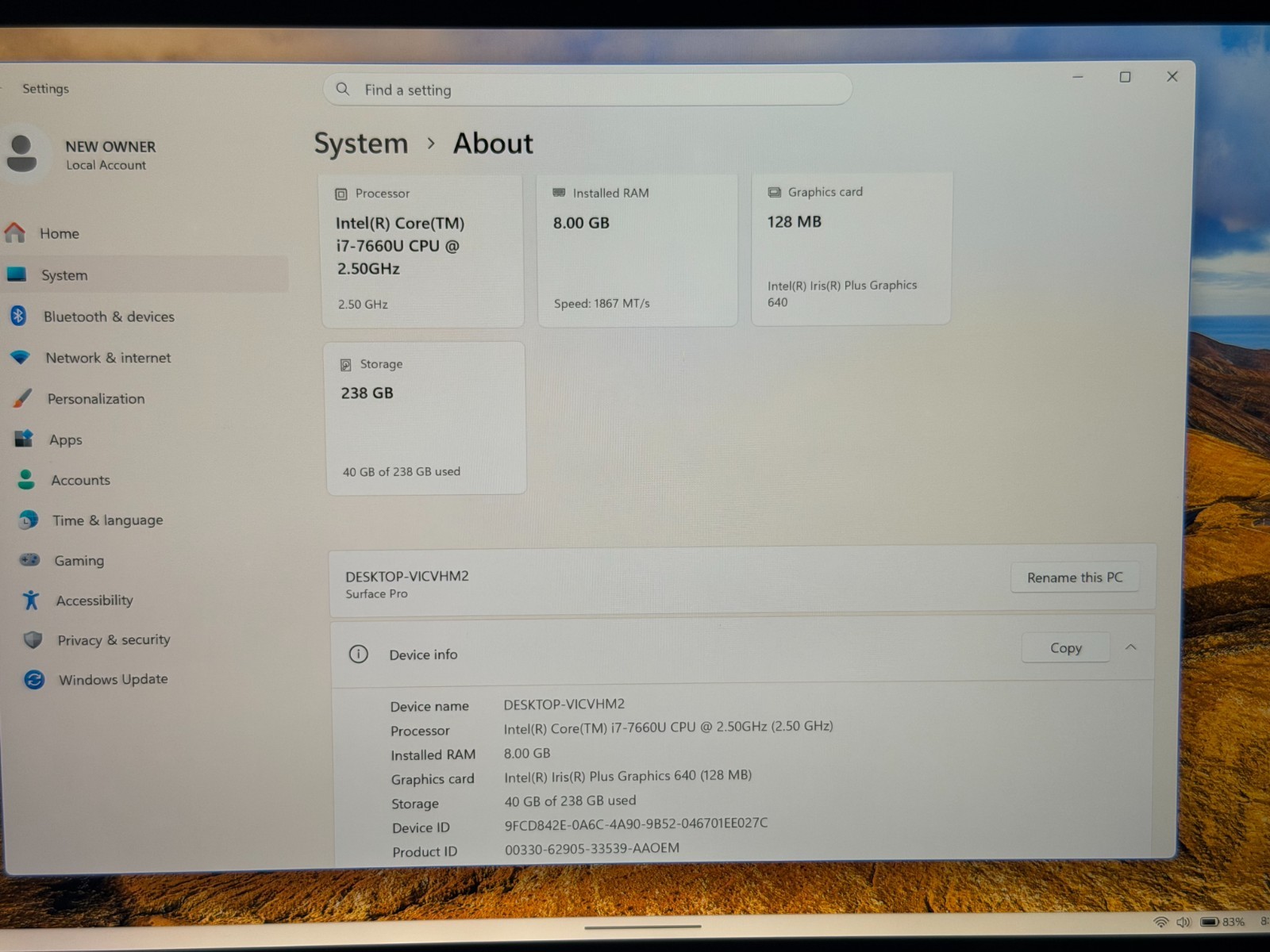Click the breadcrumb chevron after System

[x=431, y=144]
